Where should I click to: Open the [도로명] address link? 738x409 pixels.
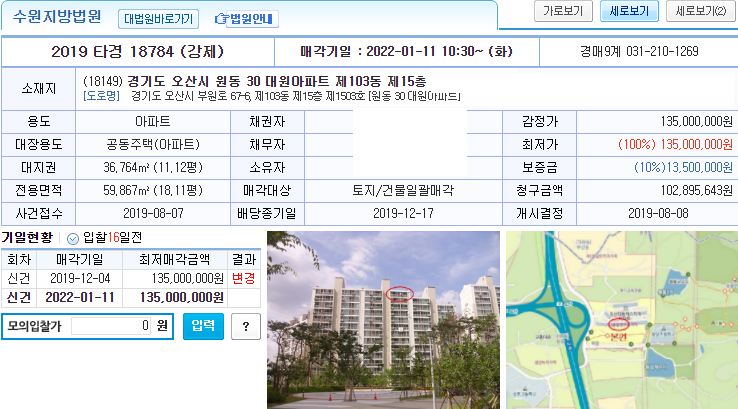(x=102, y=96)
